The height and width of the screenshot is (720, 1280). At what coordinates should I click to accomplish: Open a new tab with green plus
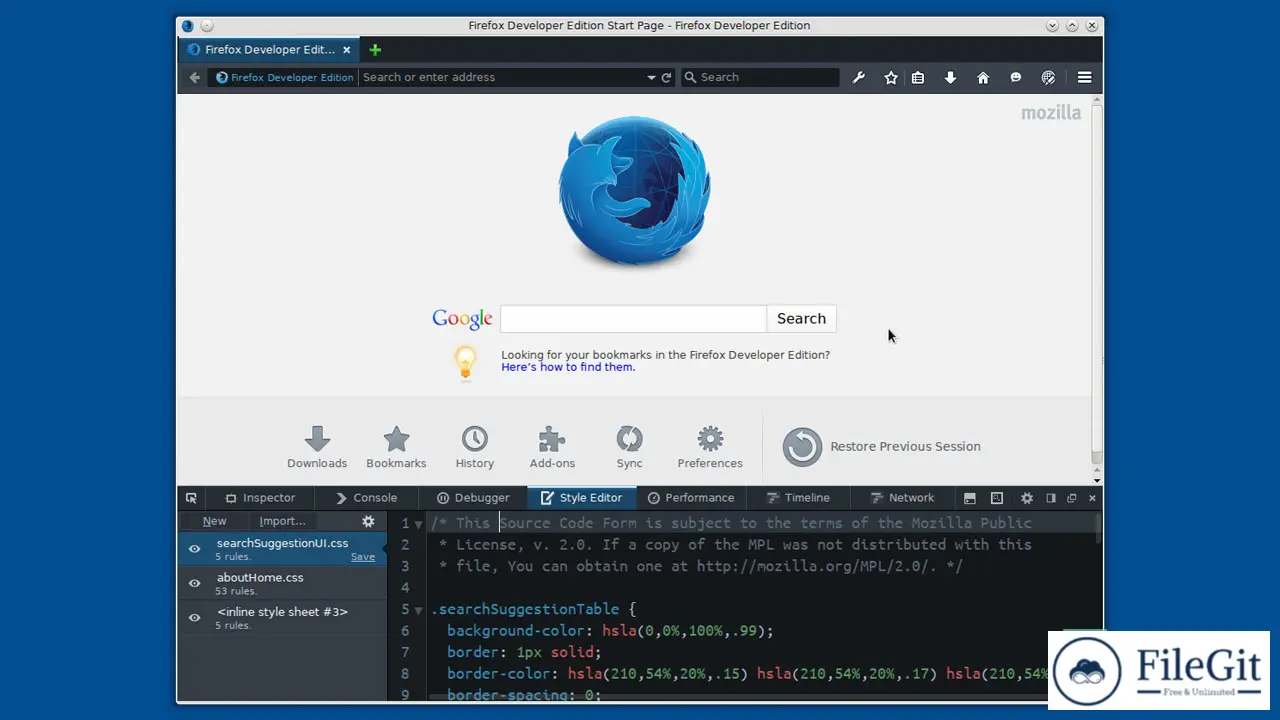click(375, 49)
